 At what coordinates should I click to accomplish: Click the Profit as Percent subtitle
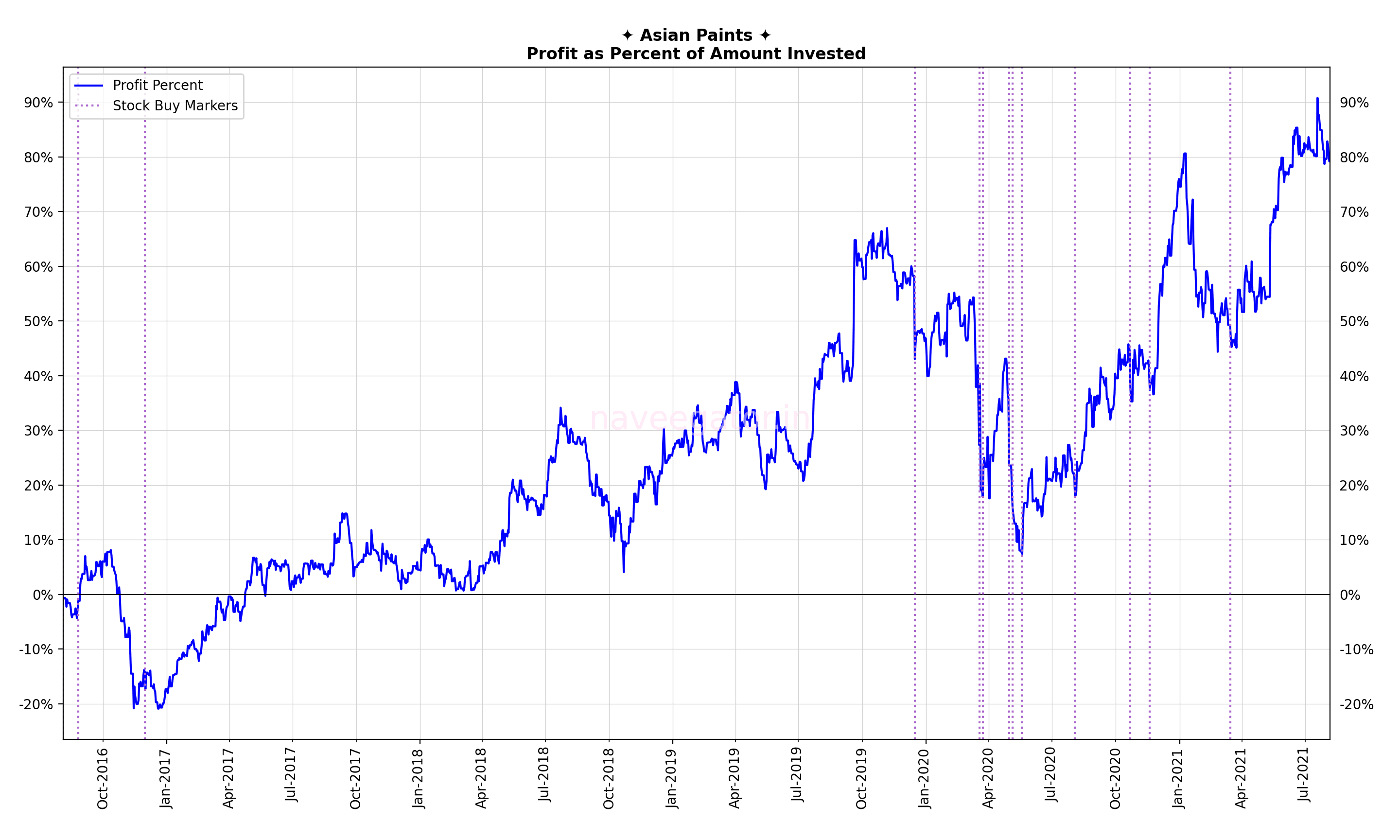[696, 54]
